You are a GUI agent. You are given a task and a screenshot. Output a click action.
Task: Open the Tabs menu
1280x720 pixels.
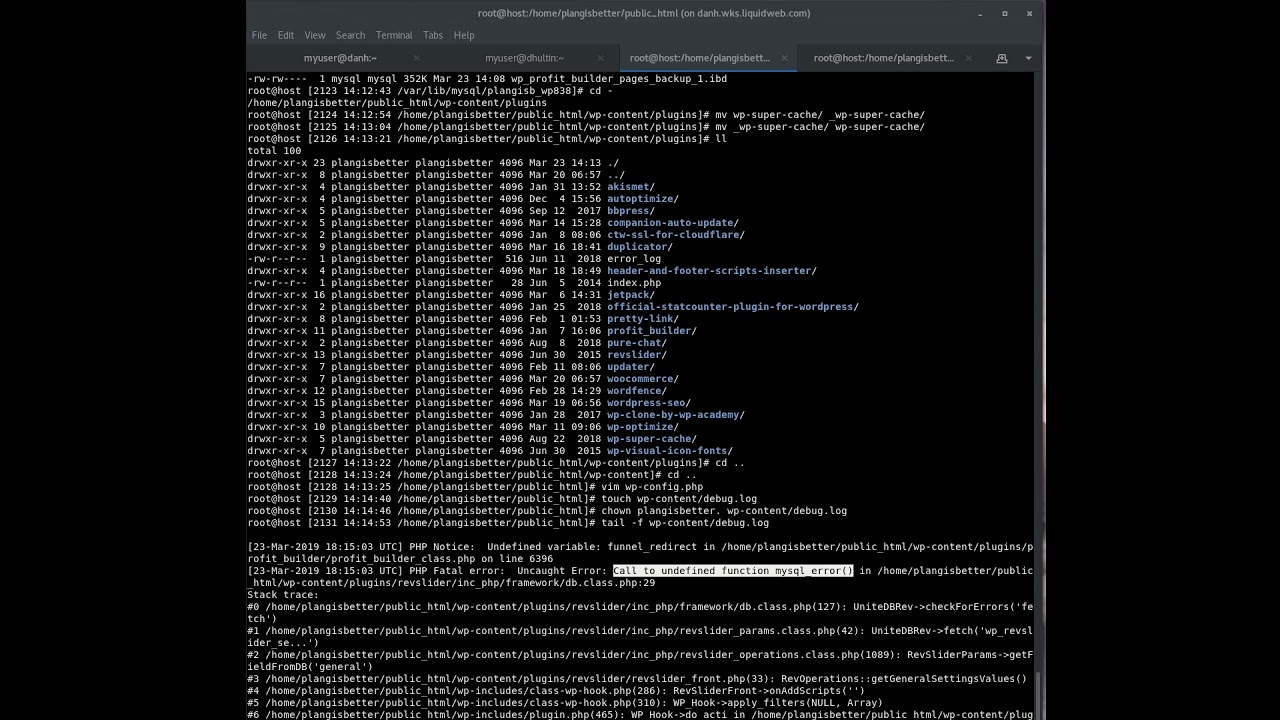433,35
